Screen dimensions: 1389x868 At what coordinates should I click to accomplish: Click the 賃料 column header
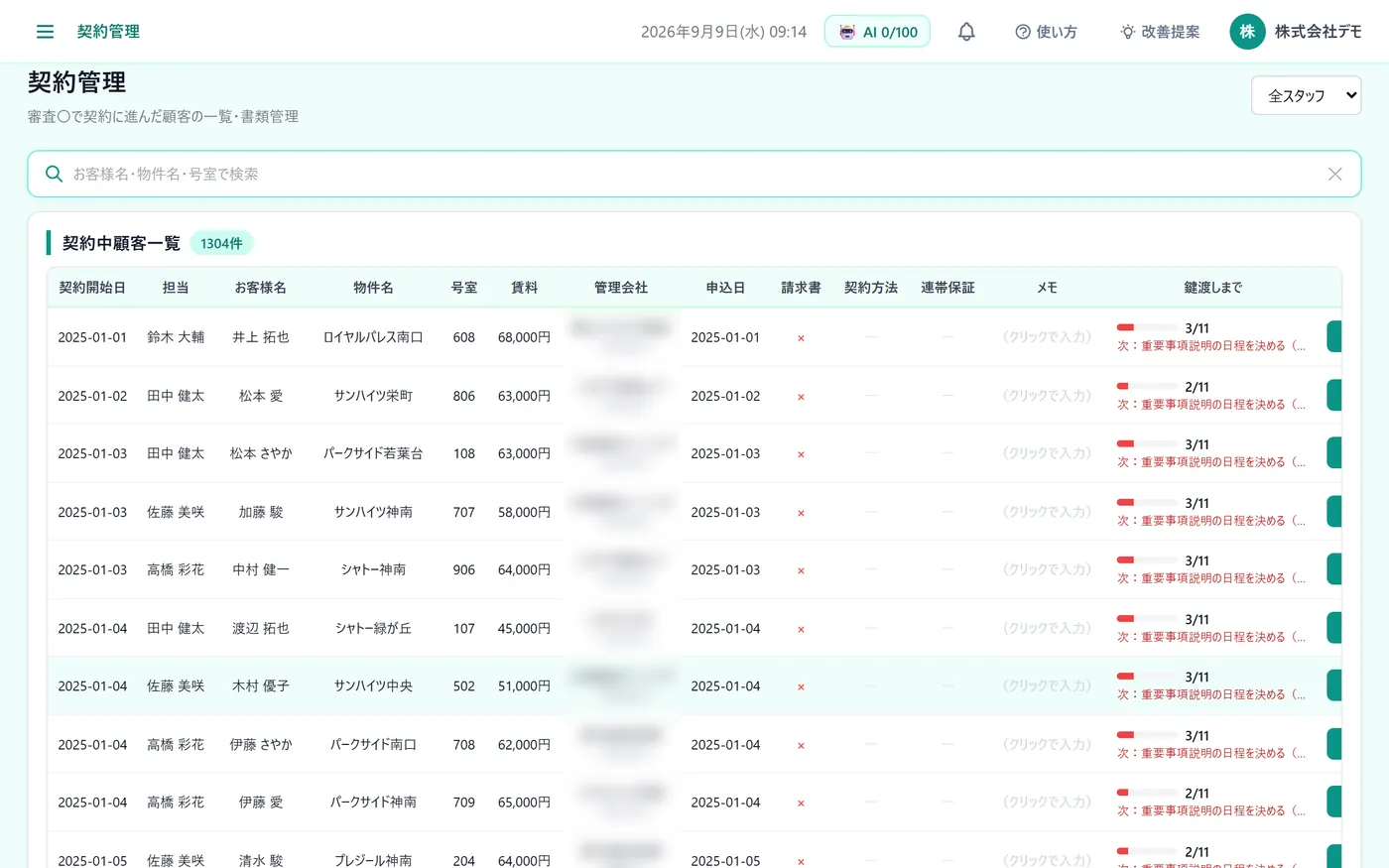coord(524,288)
